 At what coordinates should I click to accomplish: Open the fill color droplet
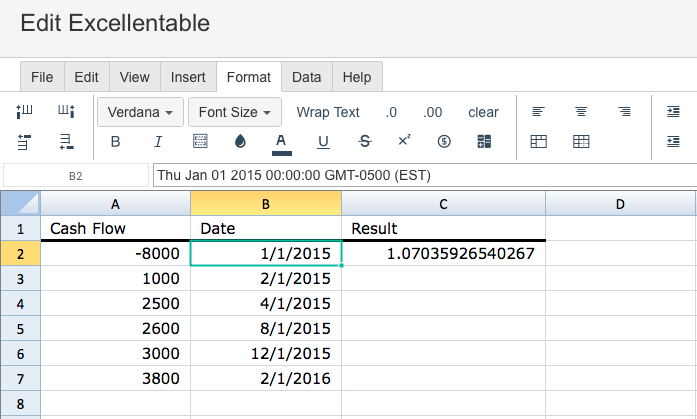239,142
